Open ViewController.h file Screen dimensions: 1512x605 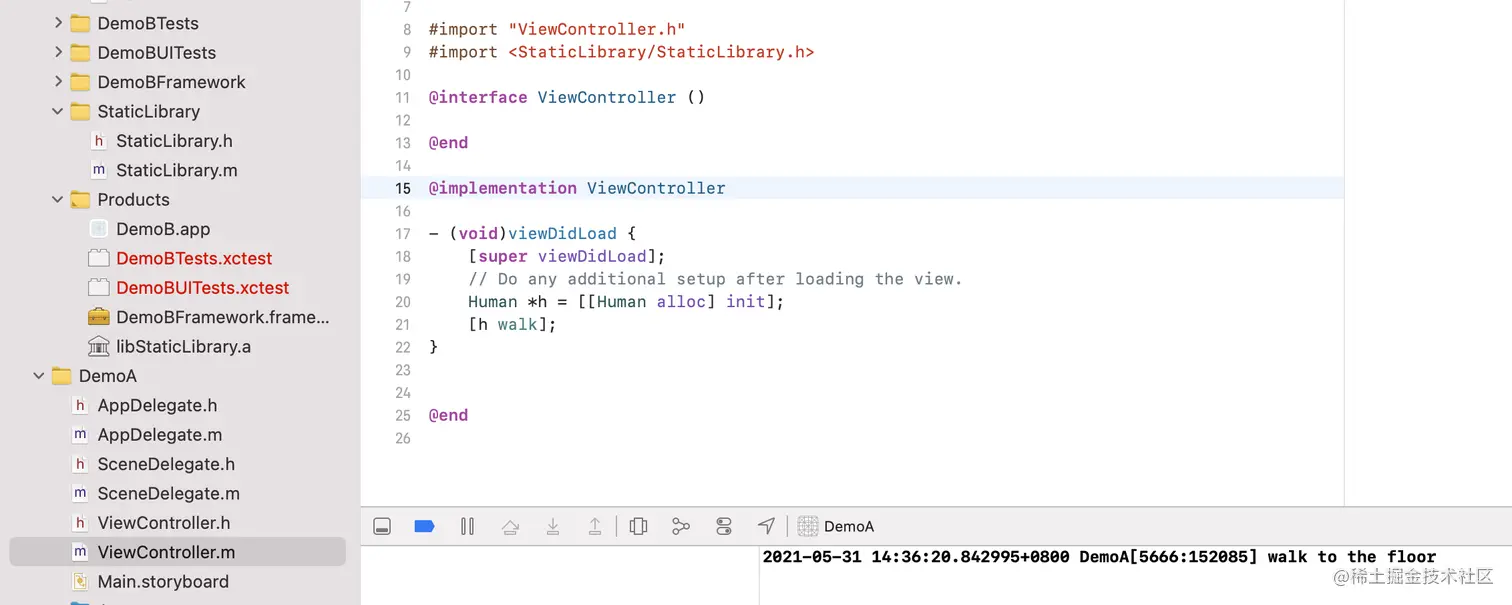(x=163, y=523)
